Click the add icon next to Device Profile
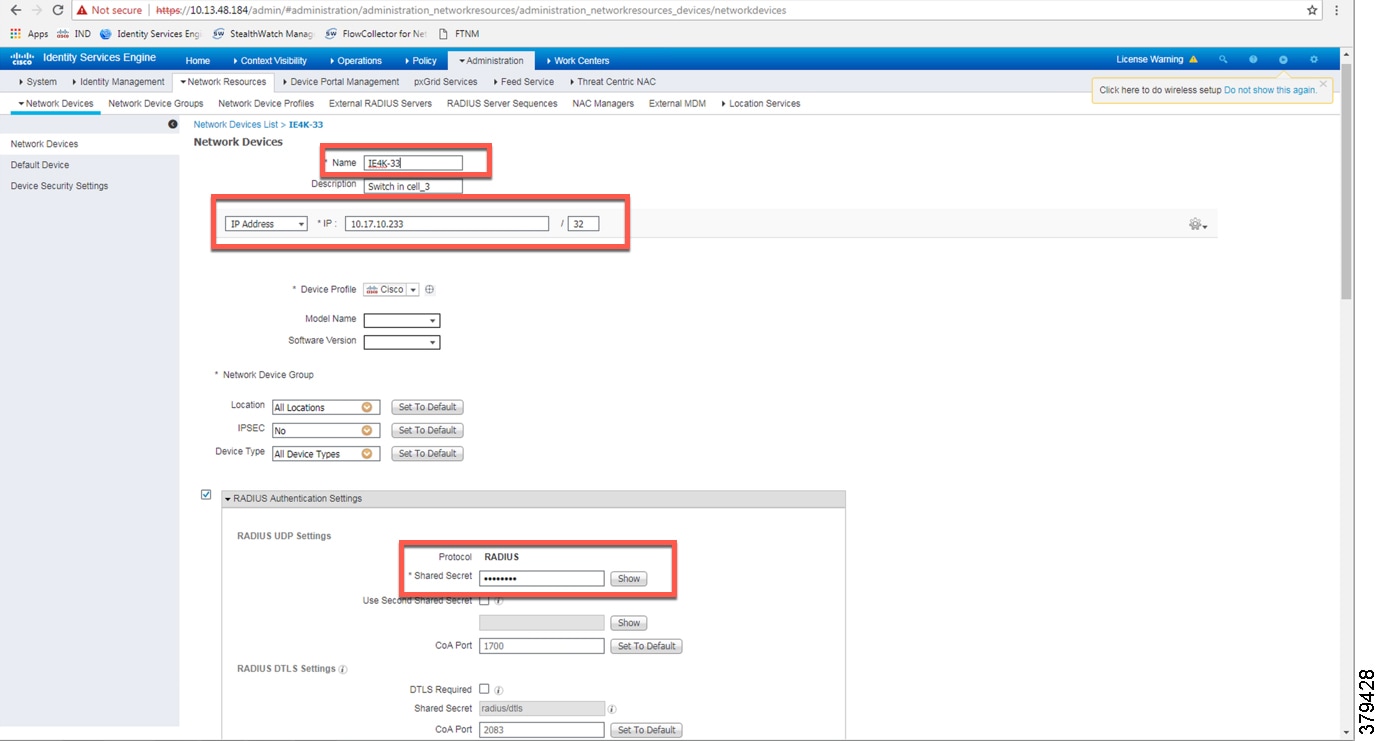This screenshot has height=741, width=1379. pyautogui.click(x=430, y=290)
